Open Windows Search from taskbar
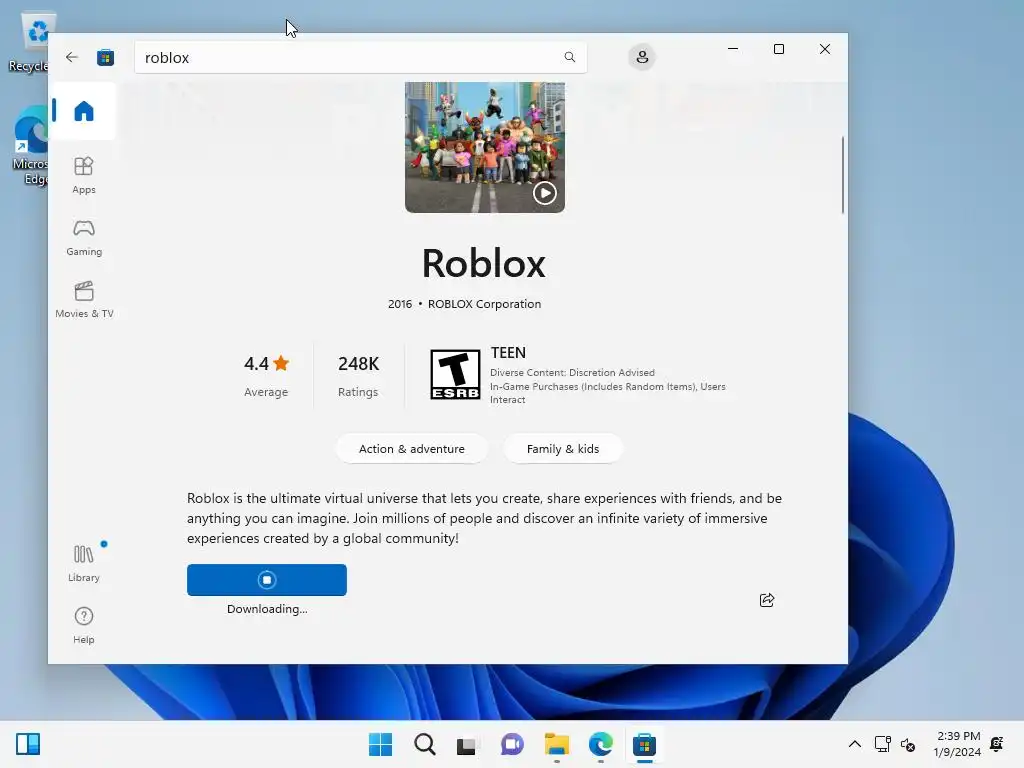 click(424, 744)
